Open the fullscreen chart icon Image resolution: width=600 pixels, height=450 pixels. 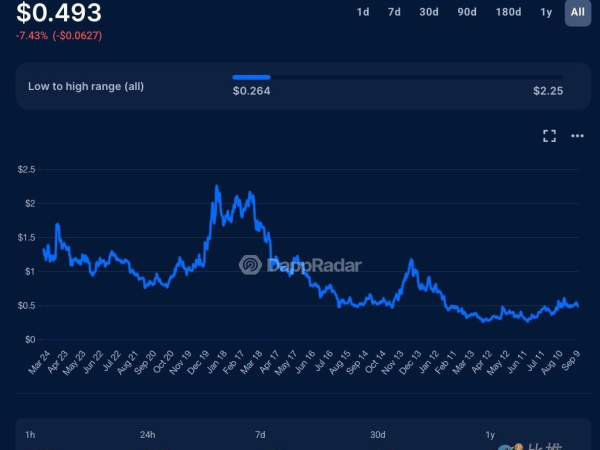point(549,136)
